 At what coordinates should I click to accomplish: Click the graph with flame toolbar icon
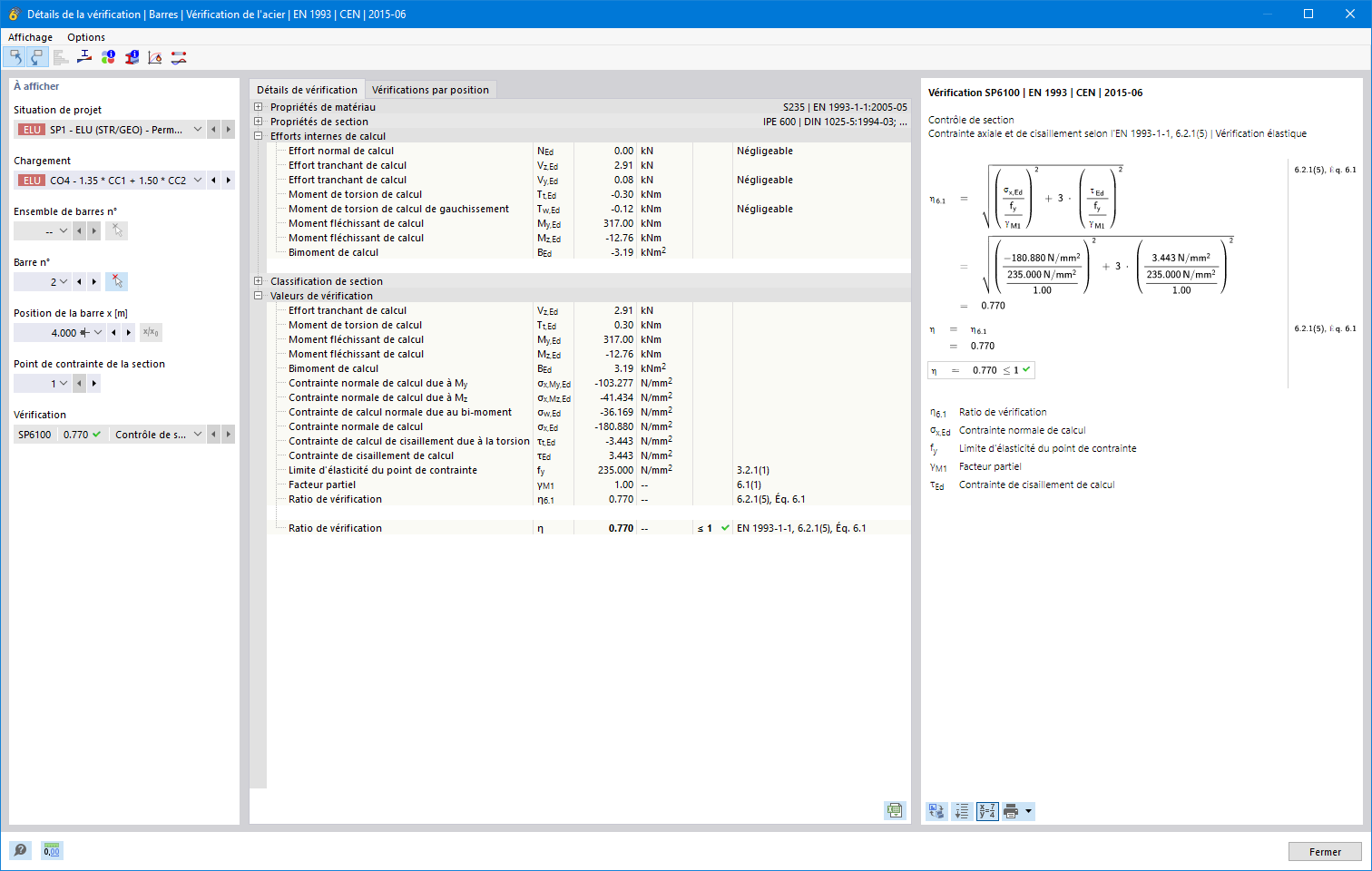155,57
